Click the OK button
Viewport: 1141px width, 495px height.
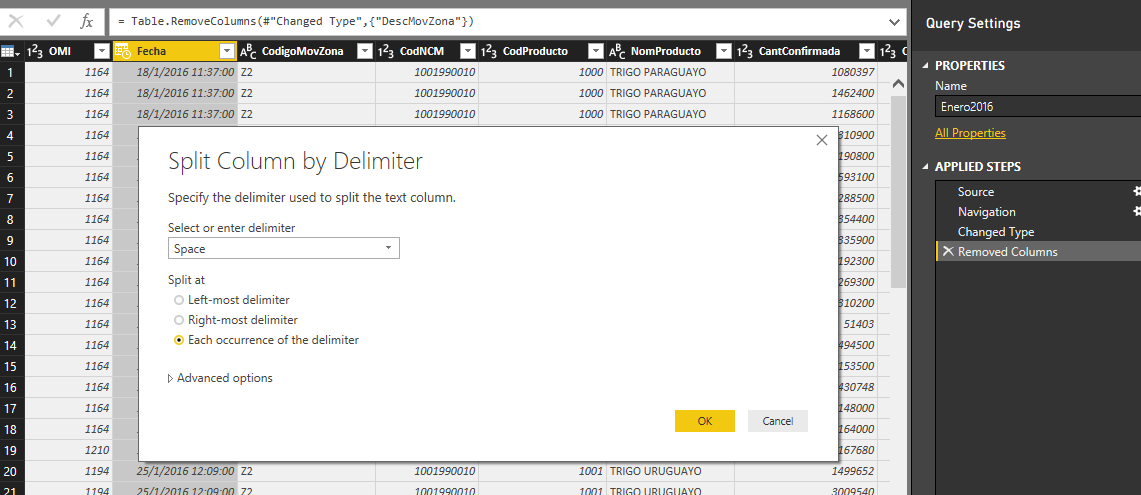point(704,421)
